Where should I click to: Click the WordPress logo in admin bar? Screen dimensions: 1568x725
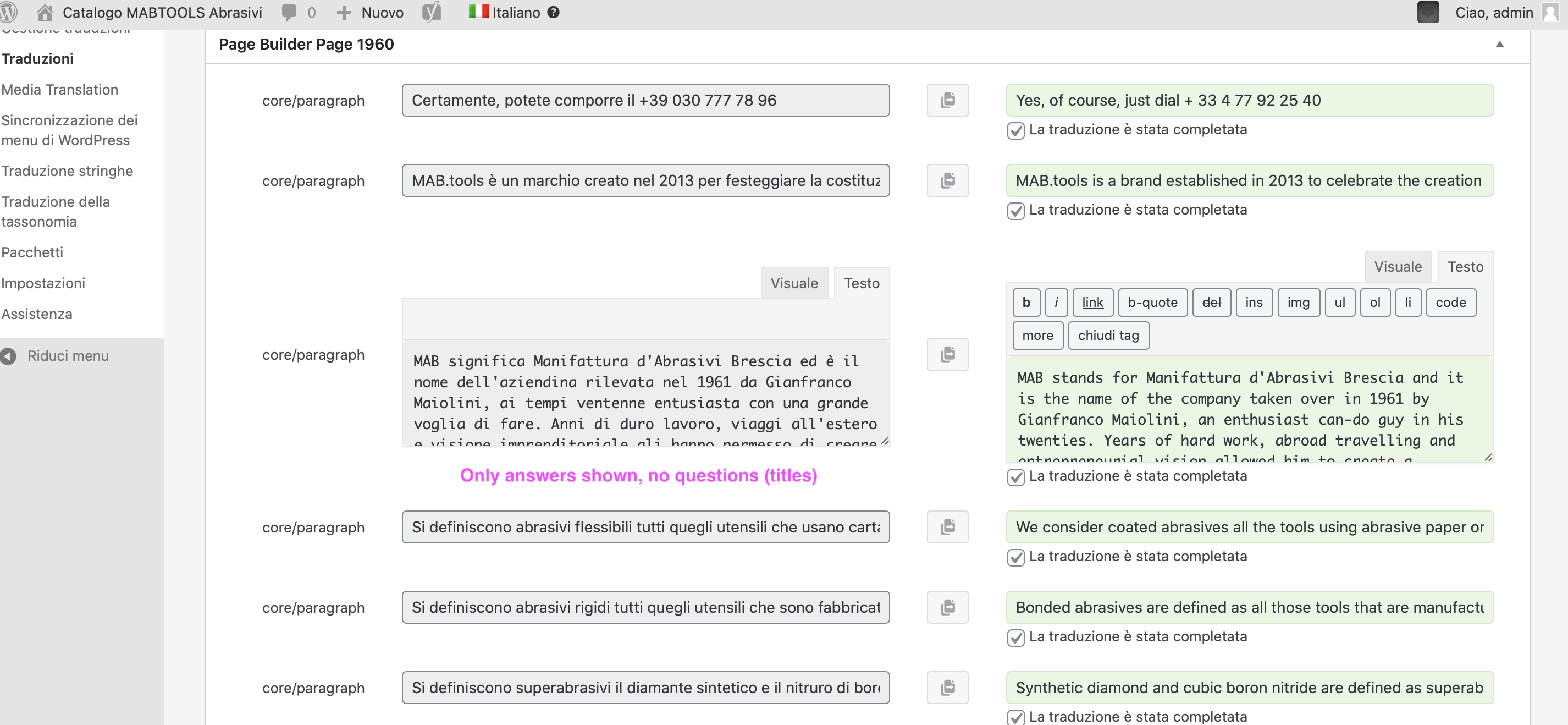[x=9, y=12]
